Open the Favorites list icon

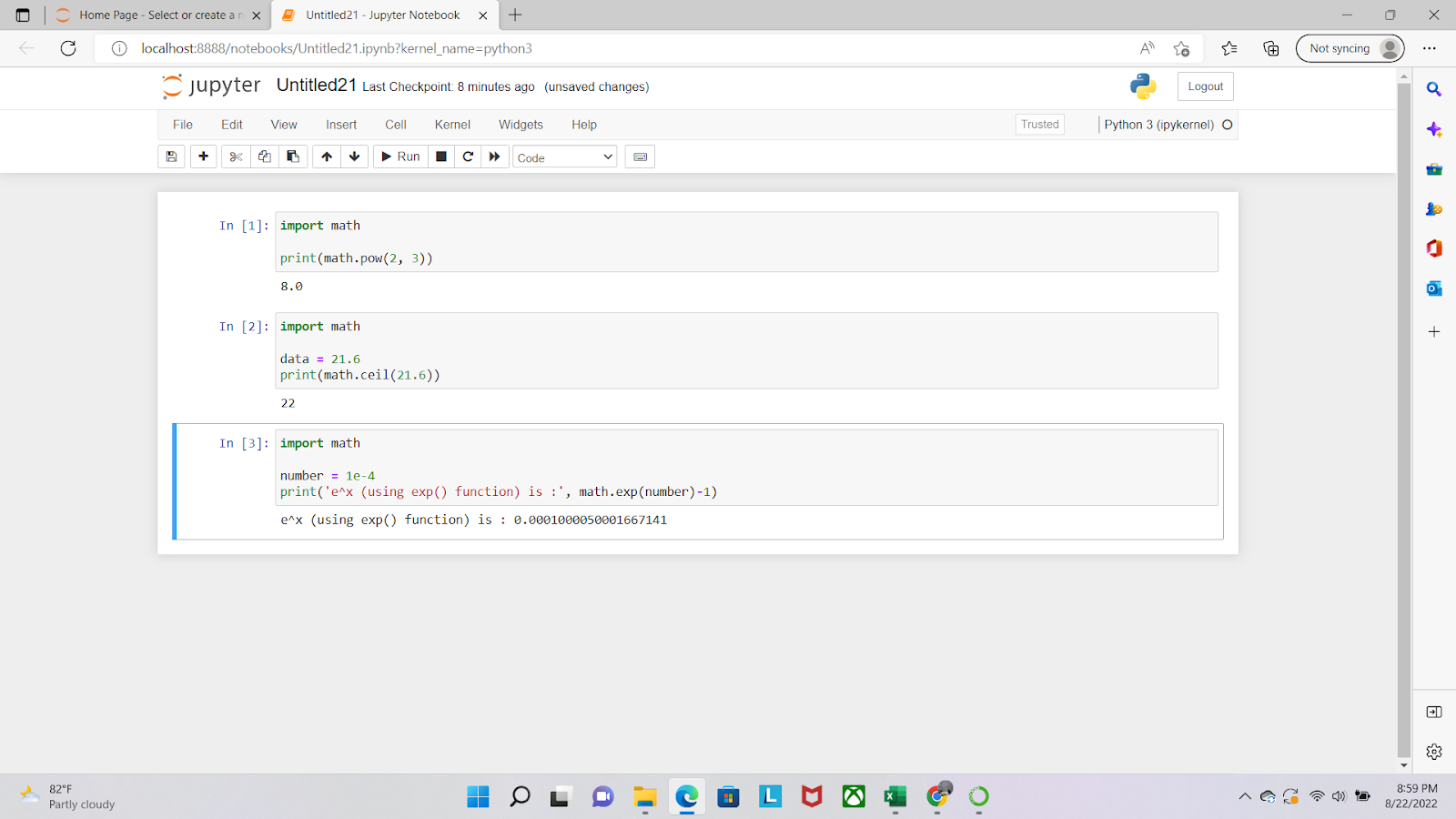[1229, 48]
